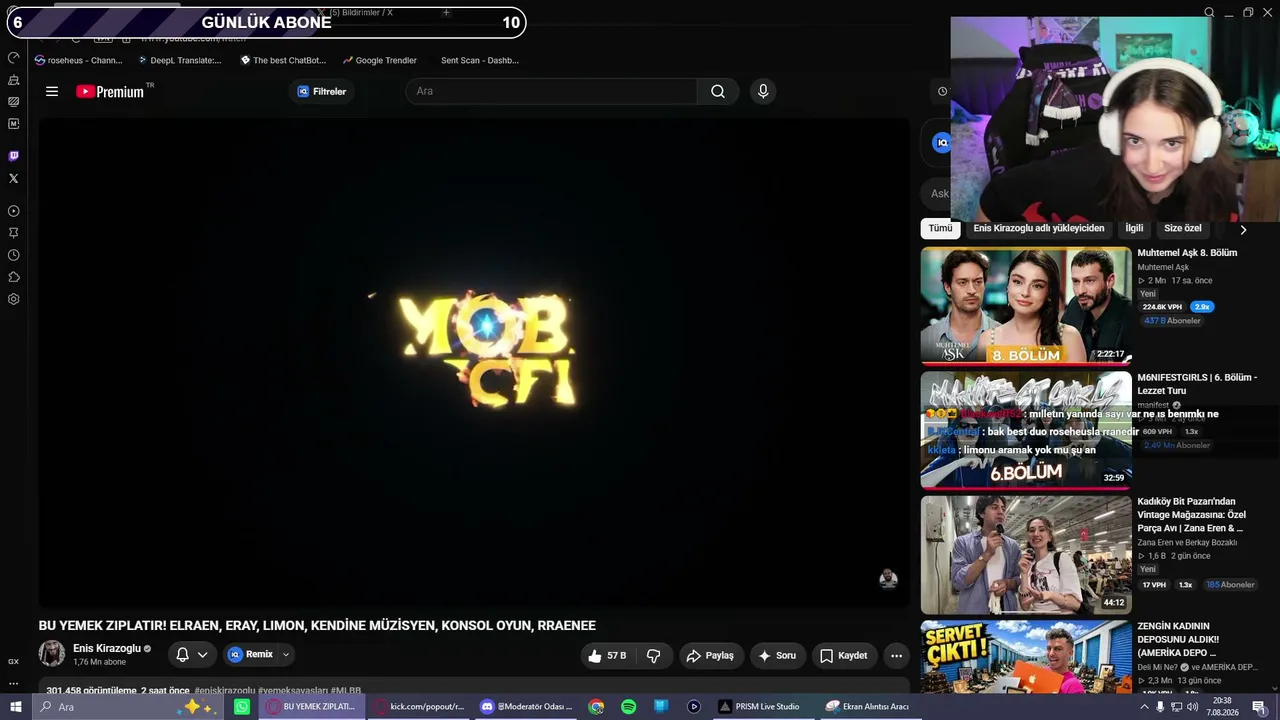Expand the Remix button dropdown arrow
This screenshot has height=720, width=1280.
coord(286,655)
